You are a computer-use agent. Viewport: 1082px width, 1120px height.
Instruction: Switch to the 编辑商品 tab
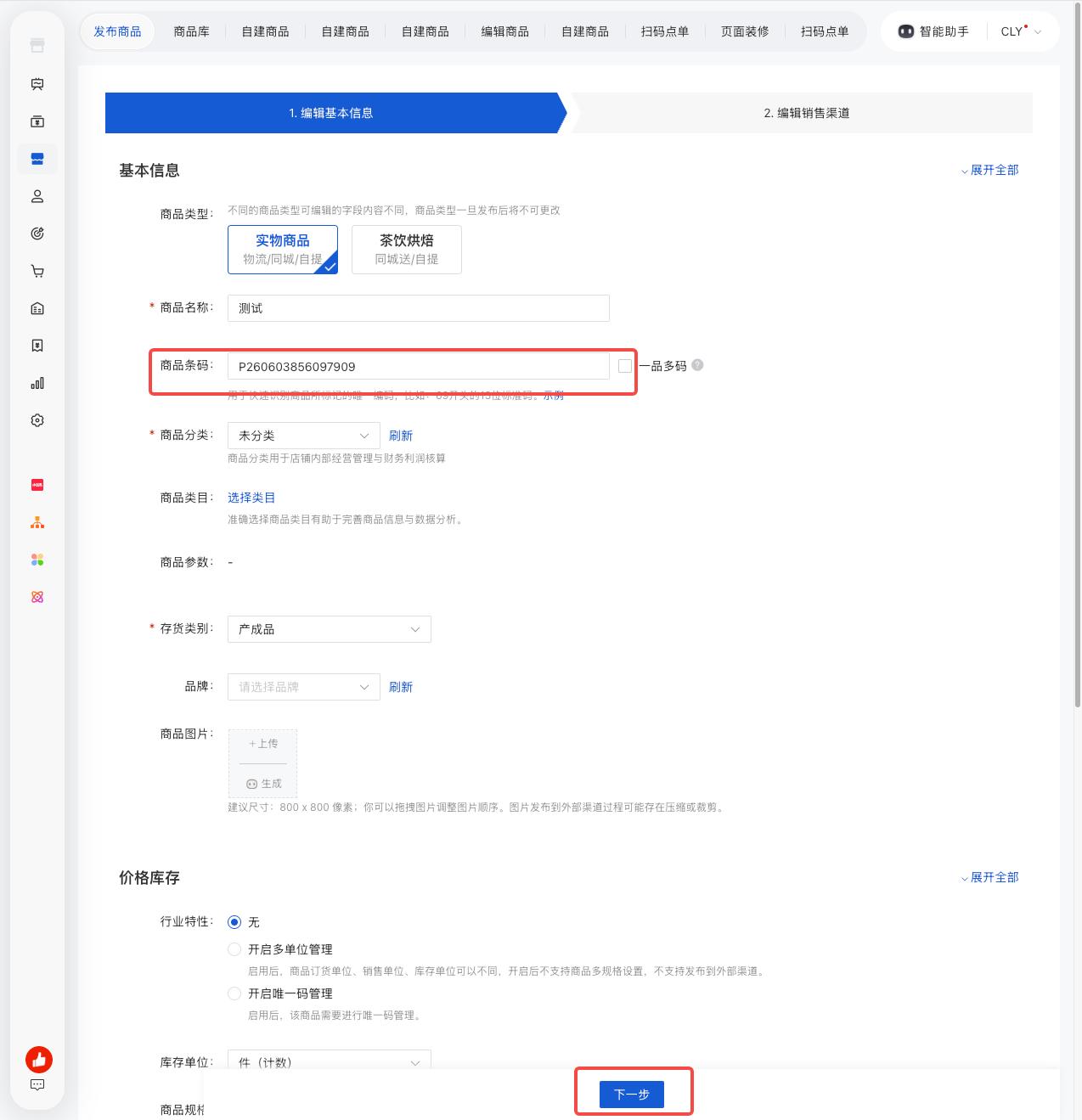[x=505, y=31]
